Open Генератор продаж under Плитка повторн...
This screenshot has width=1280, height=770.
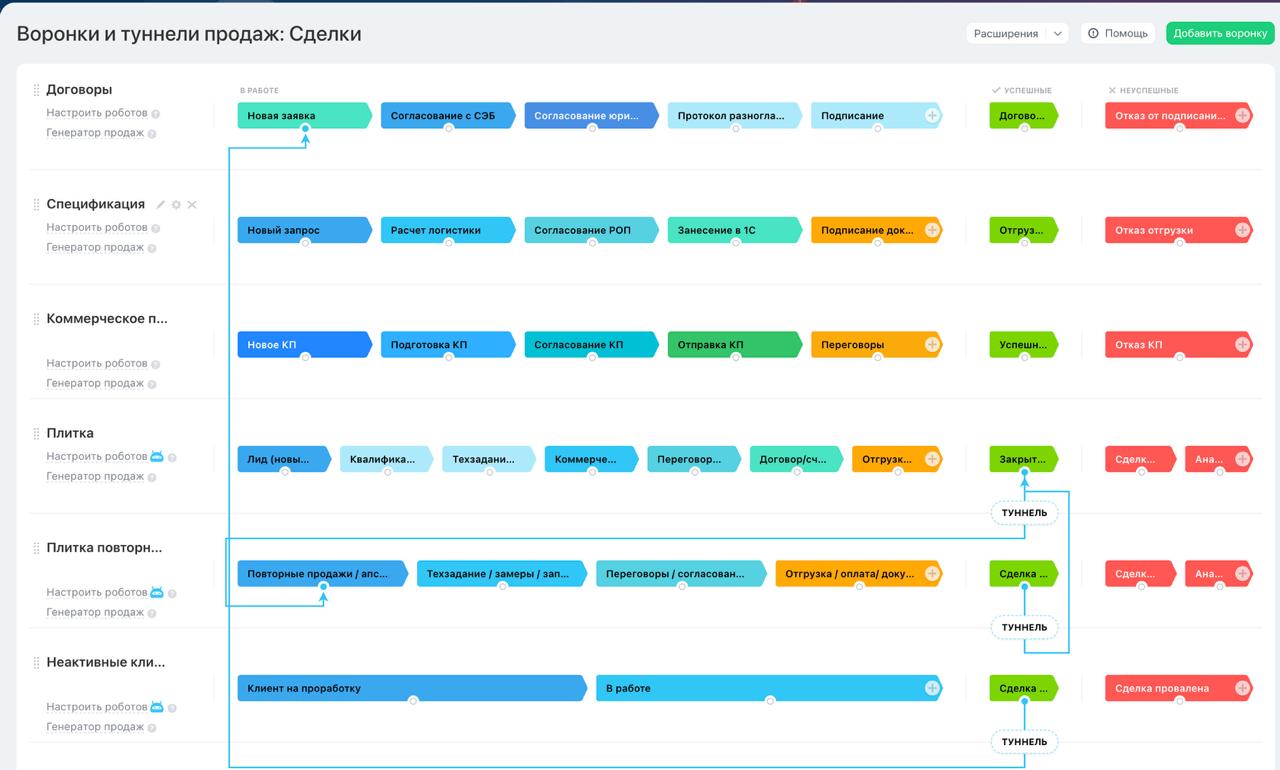pos(95,612)
